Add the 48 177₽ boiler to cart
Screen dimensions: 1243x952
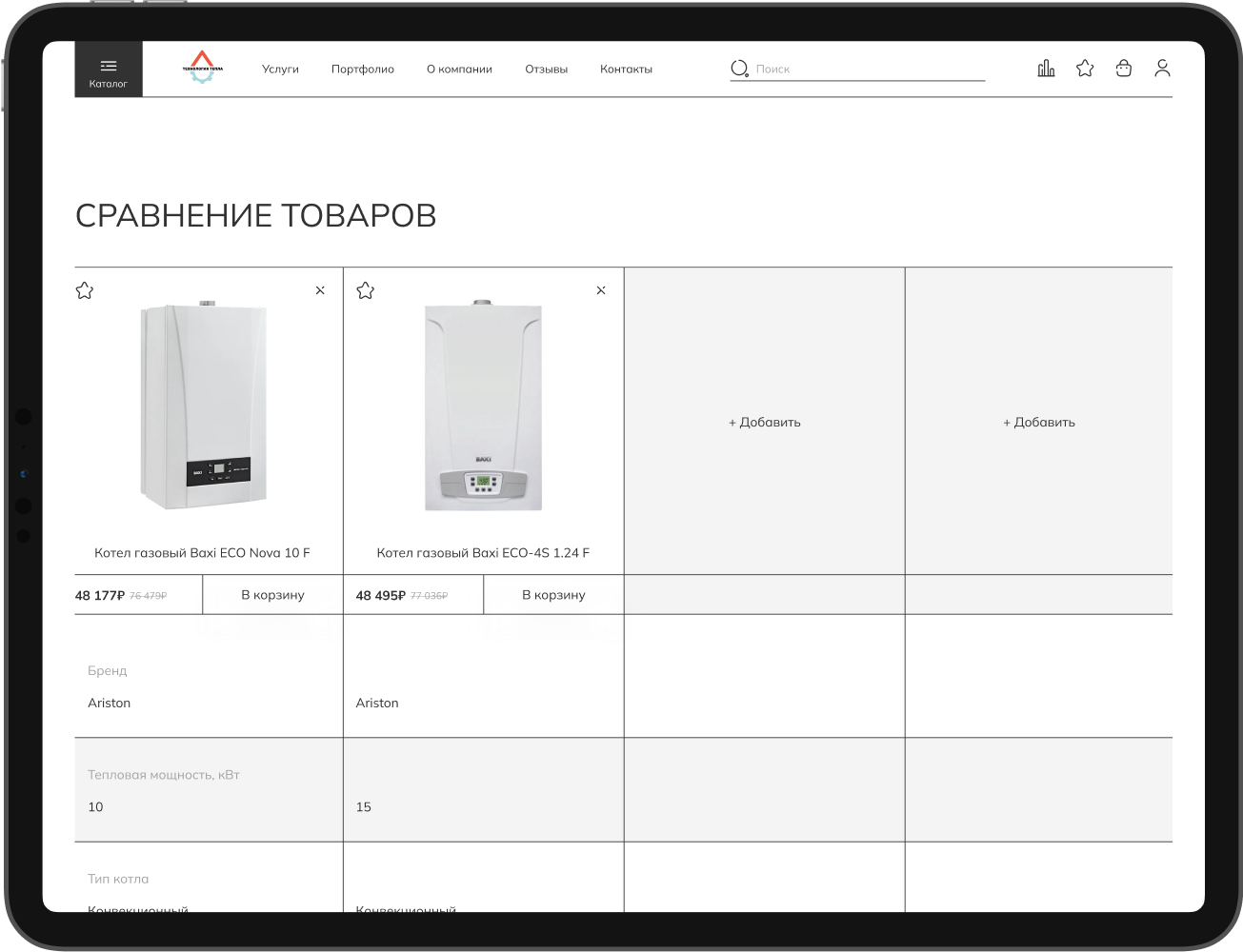pos(272,595)
